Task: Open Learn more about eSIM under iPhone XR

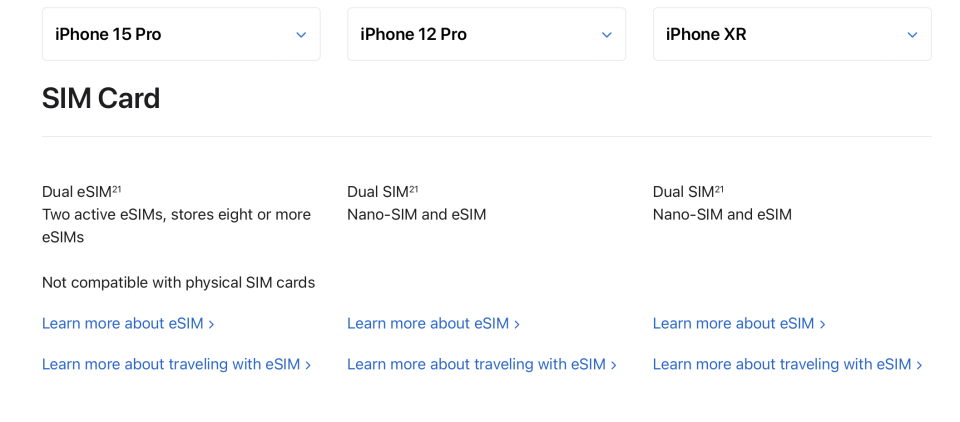Action: [x=739, y=323]
